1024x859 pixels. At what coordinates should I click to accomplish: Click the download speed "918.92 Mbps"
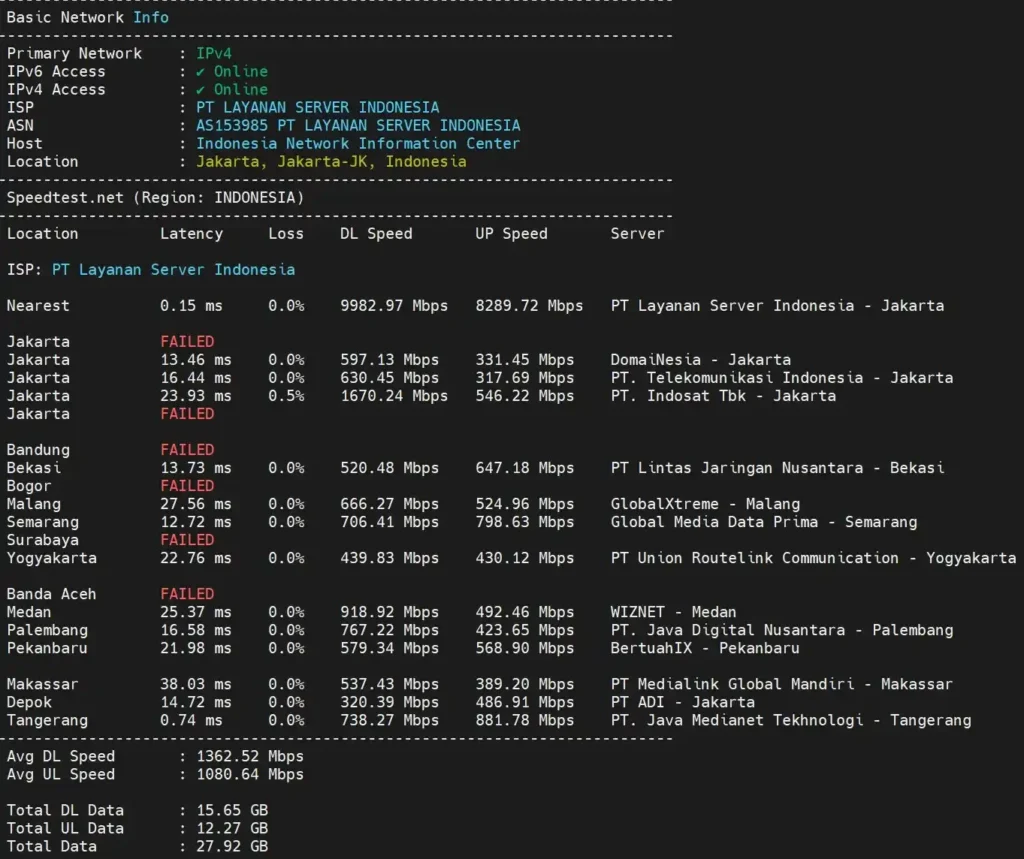pos(390,613)
